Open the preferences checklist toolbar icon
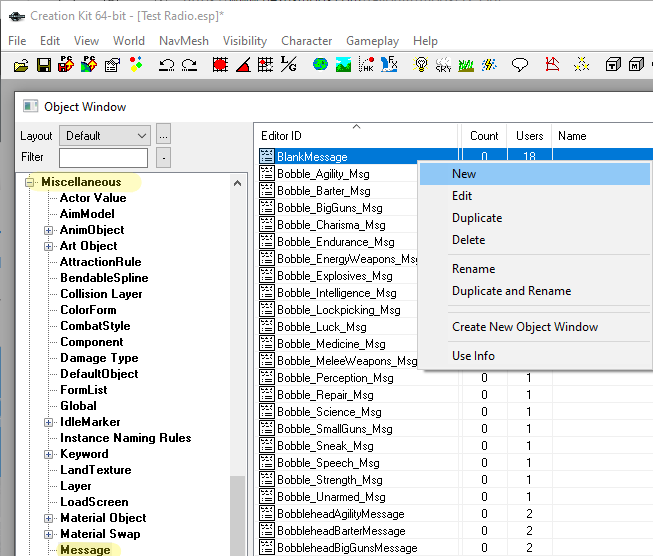Screen dimensions: 653x556 pyautogui.click(x=112, y=65)
